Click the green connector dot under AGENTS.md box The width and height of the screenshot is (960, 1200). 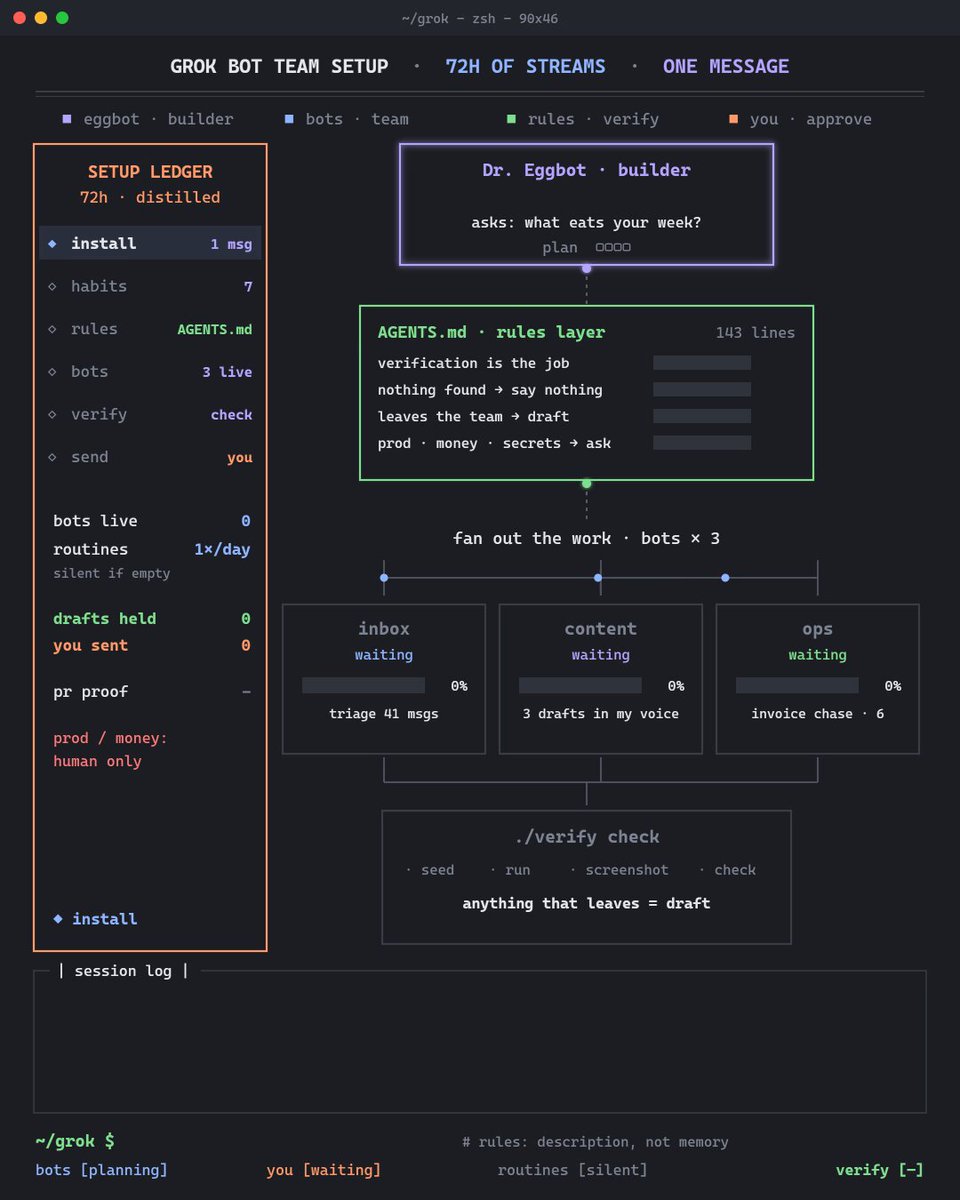click(x=586, y=484)
